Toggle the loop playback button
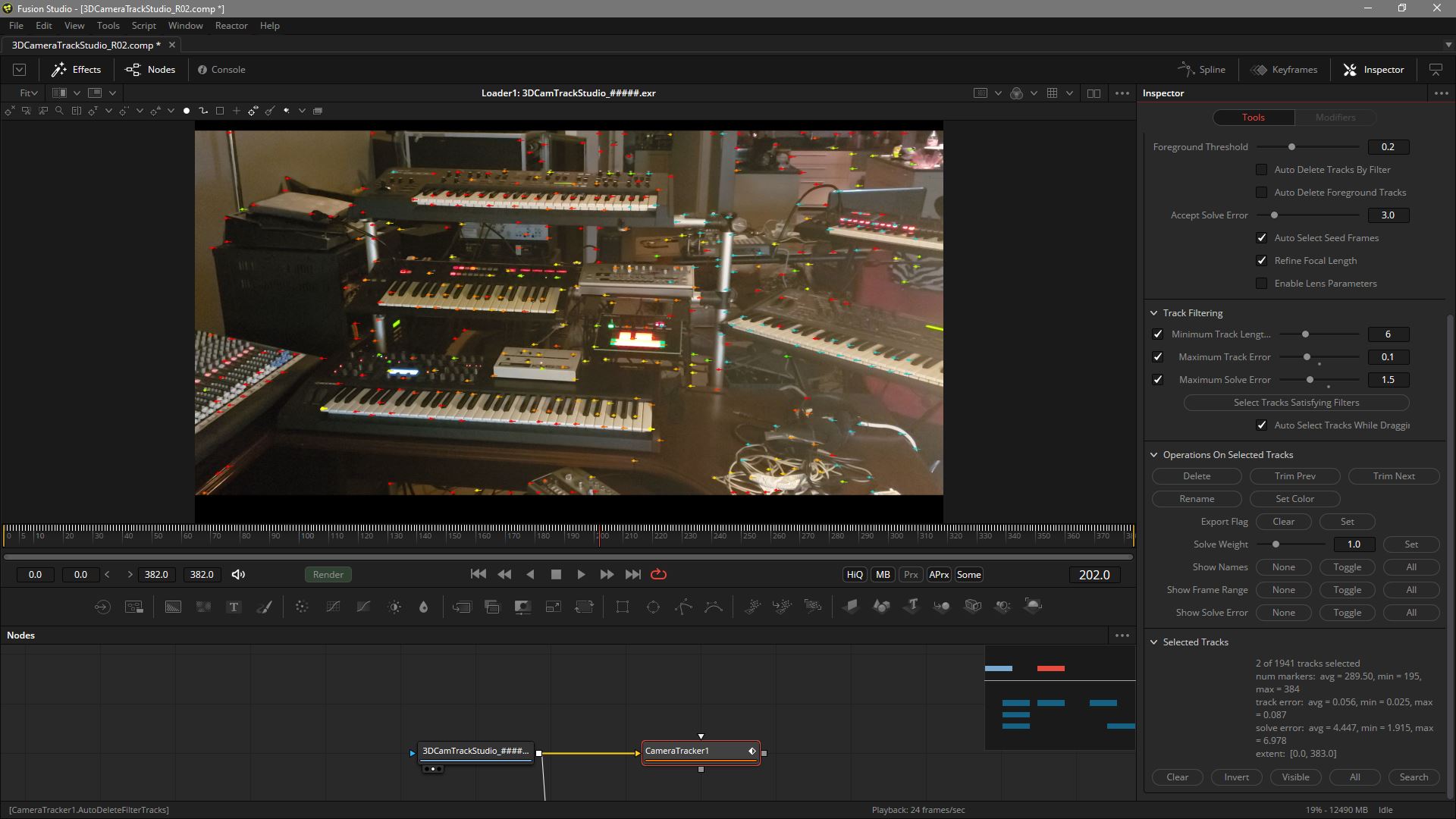The image size is (1456, 819). click(658, 574)
